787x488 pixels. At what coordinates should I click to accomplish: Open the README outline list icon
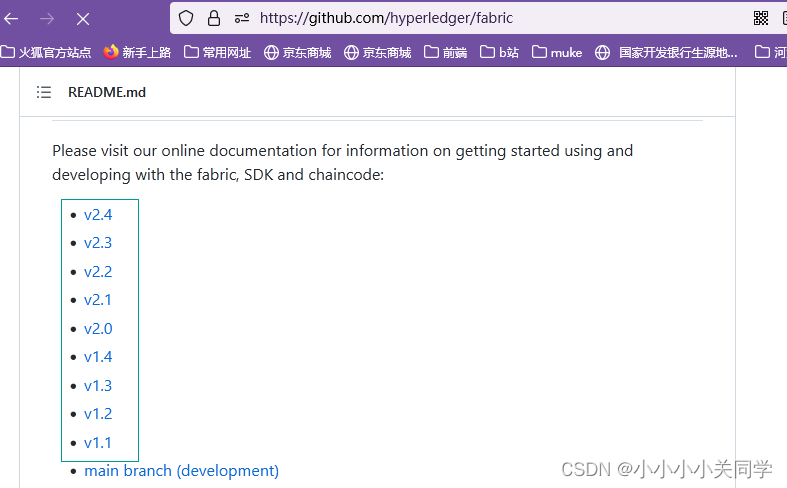tap(44, 92)
